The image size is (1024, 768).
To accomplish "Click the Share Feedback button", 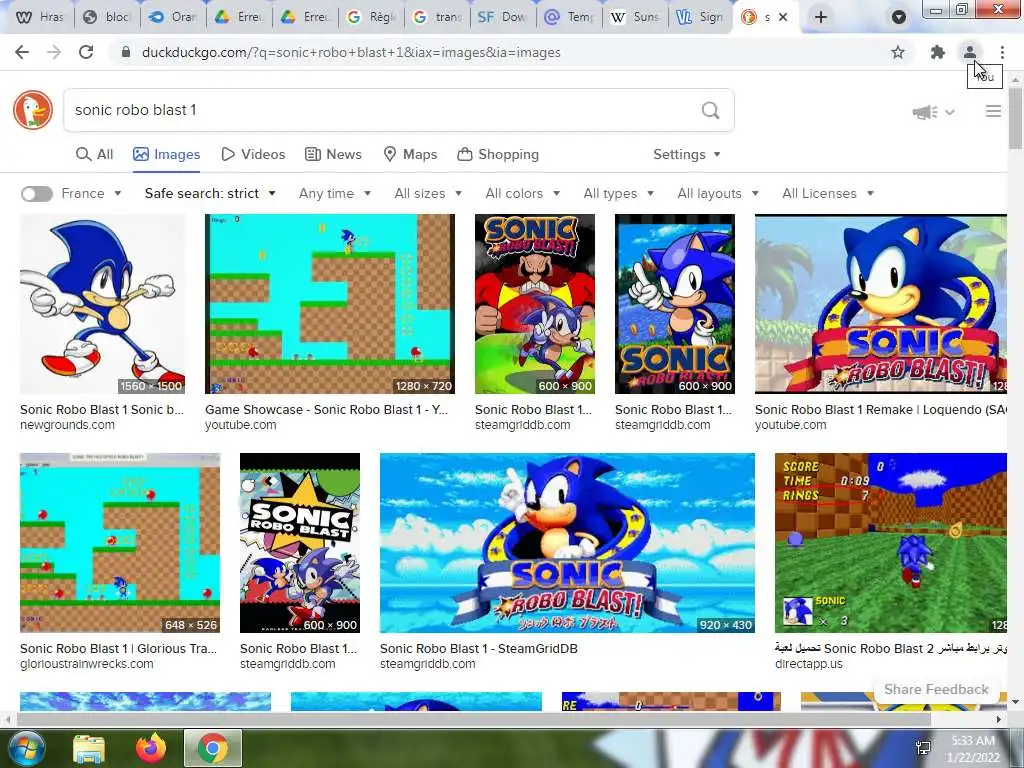I will click(936, 690).
